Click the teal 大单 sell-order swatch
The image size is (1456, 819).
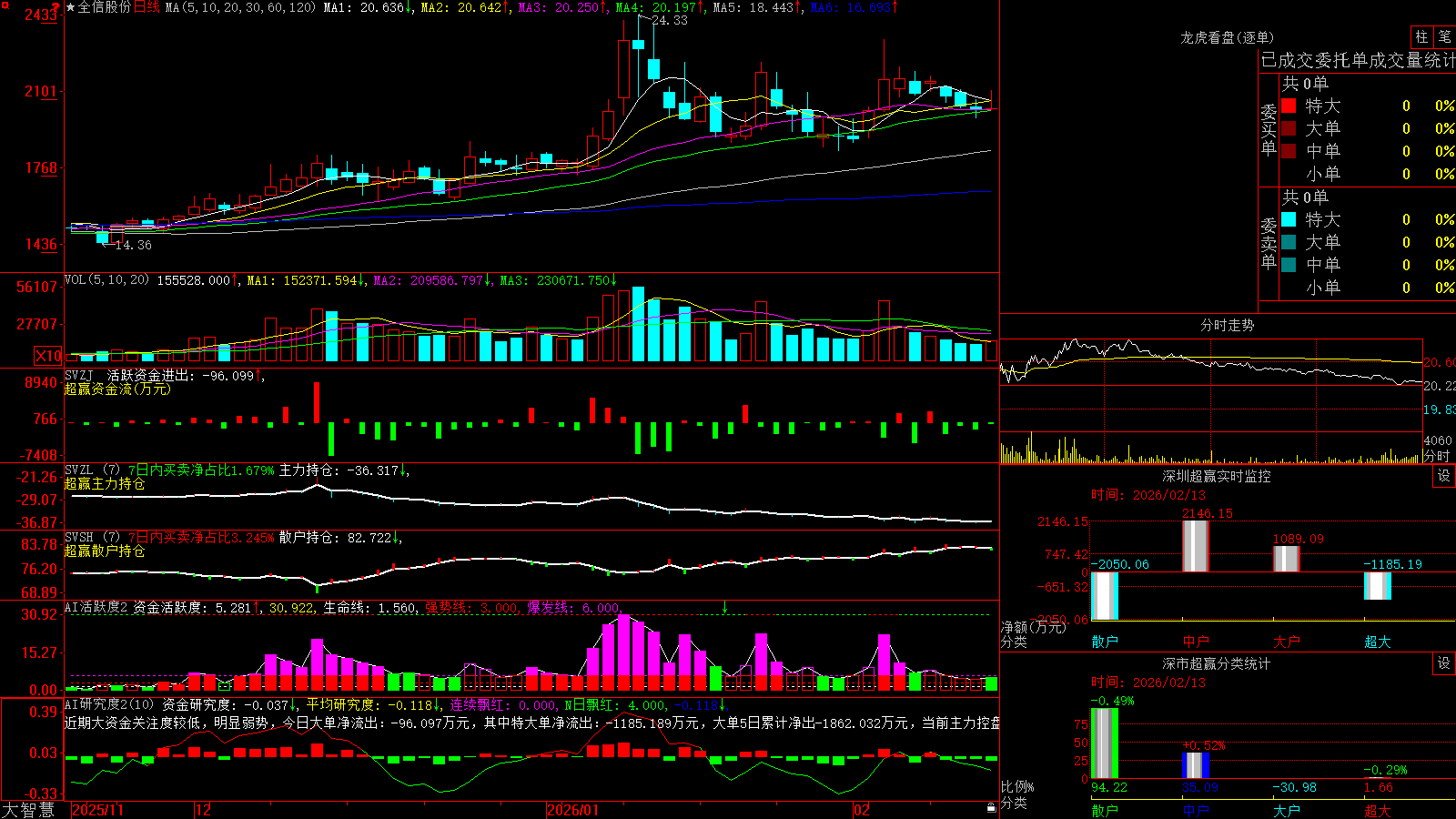pyautogui.click(x=1289, y=242)
